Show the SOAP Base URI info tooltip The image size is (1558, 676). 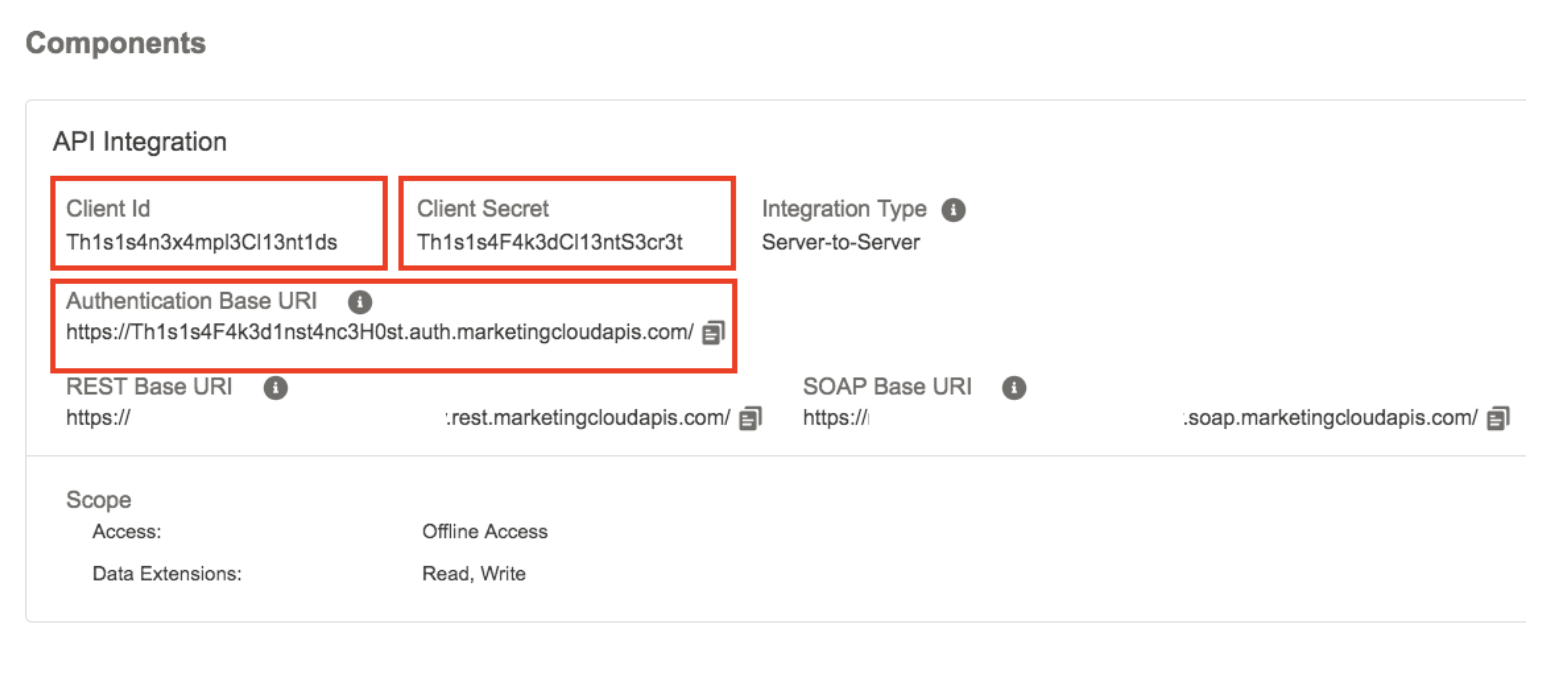pyautogui.click(x=1015, y=388)
